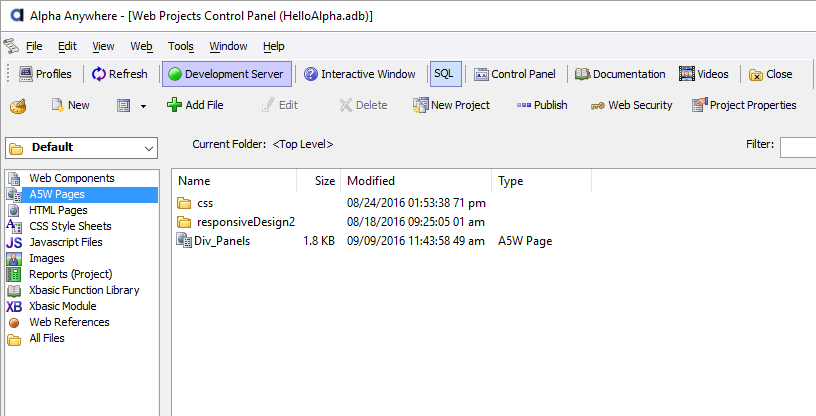816x416 pixels.
Task: Open the View menu
Action: click(103, 46)
